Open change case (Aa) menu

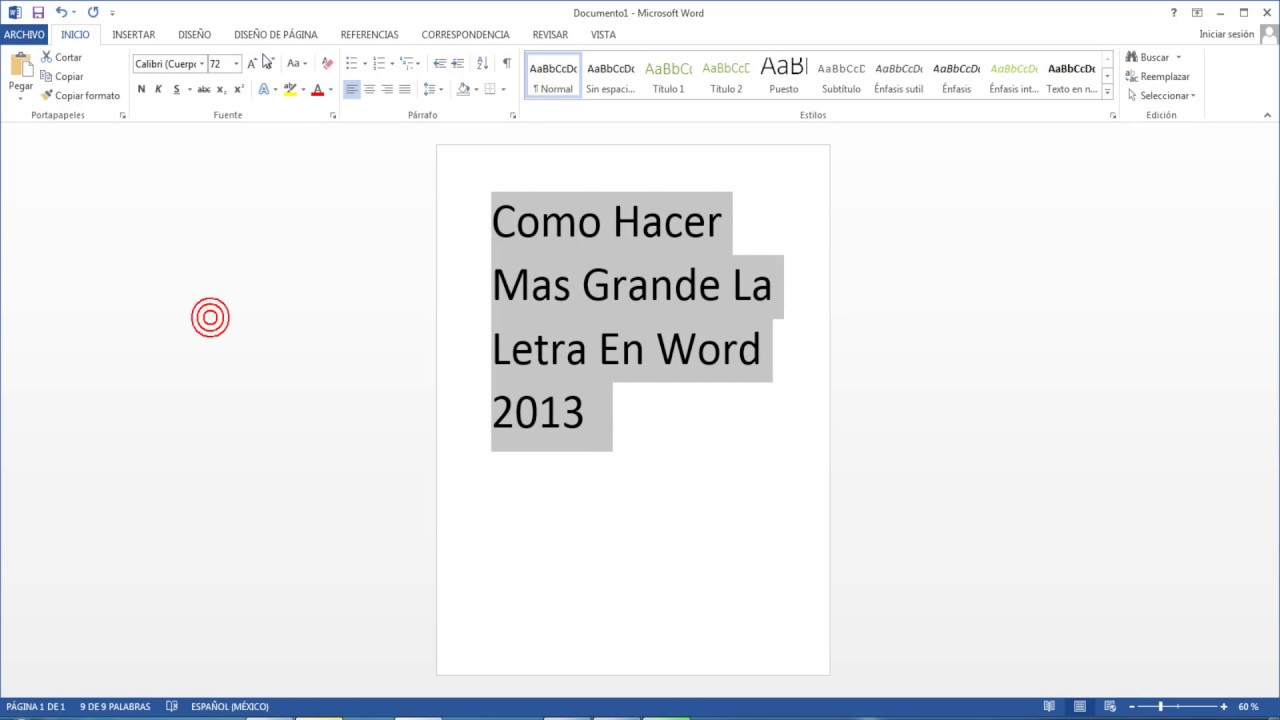pyautogui.click(x=297, y=63)
